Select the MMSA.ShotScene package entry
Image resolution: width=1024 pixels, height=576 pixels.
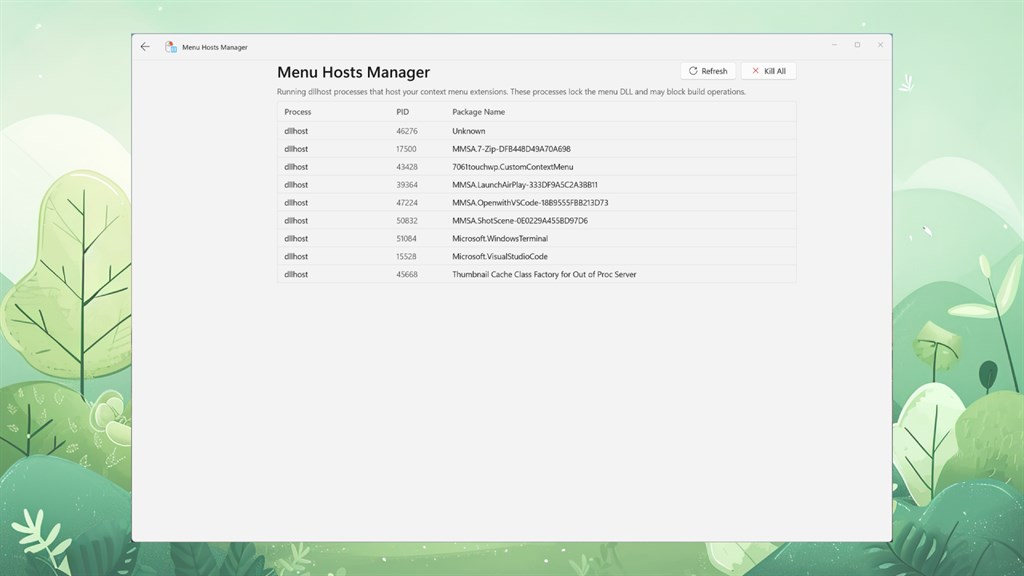(x=520, y=221)
